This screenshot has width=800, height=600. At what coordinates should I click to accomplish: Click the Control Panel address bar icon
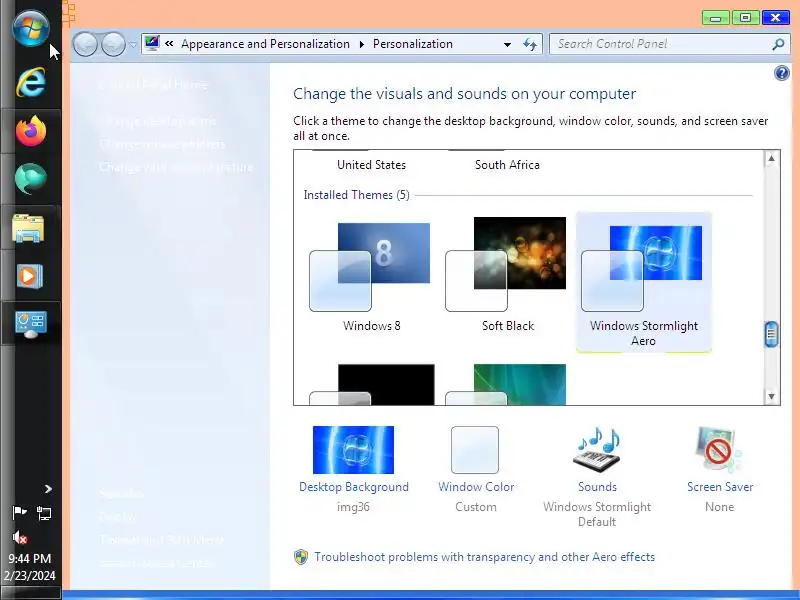click(x=152, y=43)
